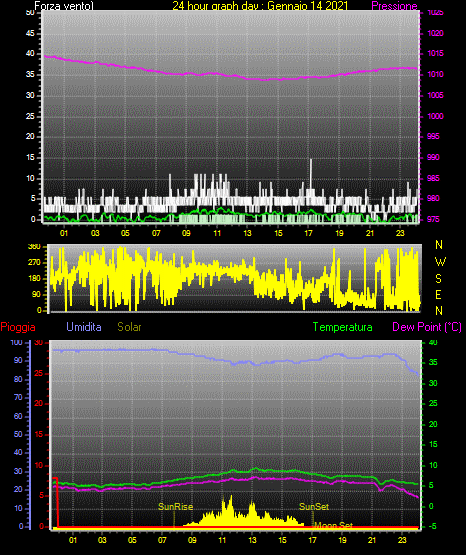Click '25' on the red rain axis
Image resolution: width=466 pixels, height=555 pixels.
point(39,373)
